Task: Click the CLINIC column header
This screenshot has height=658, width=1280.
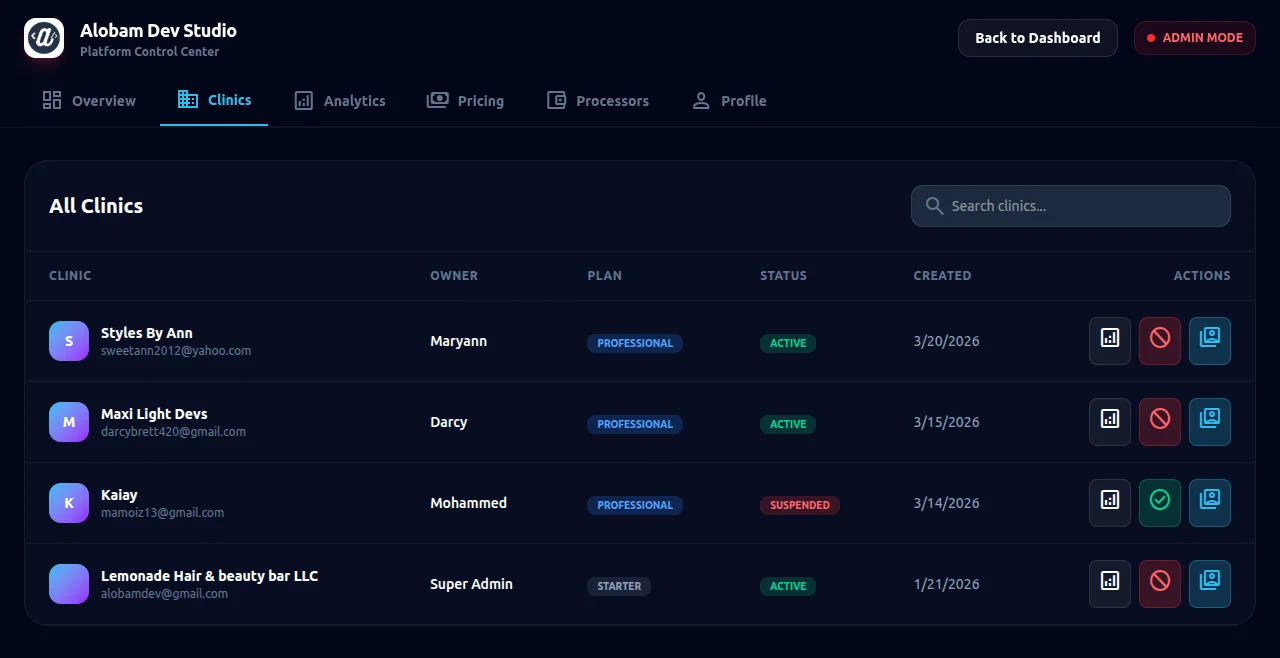Action: [x=70, y=276]
